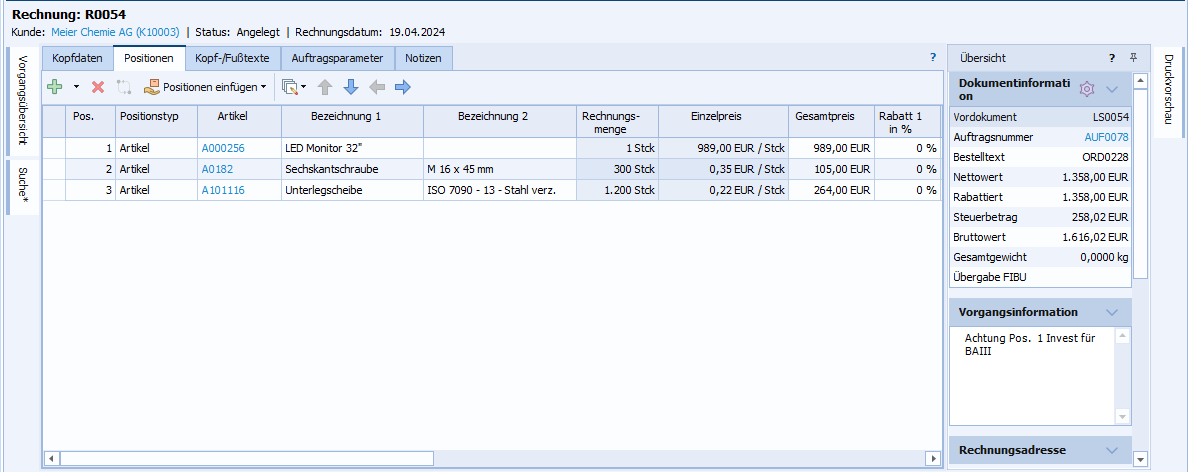The image size is (1188, 472).
Task: Open the Druckvorschau side tab
Action: point(1168,90)
